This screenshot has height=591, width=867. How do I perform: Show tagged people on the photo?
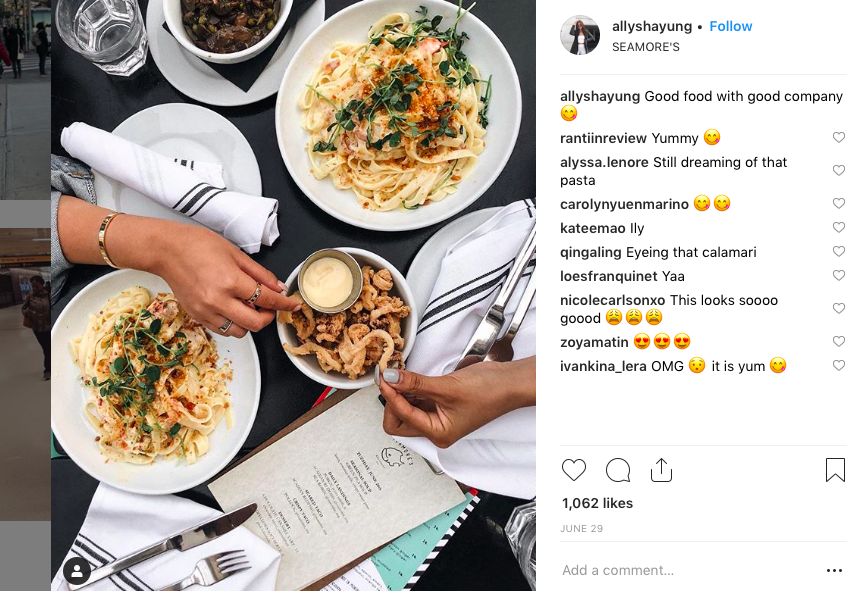coord(77,572)
